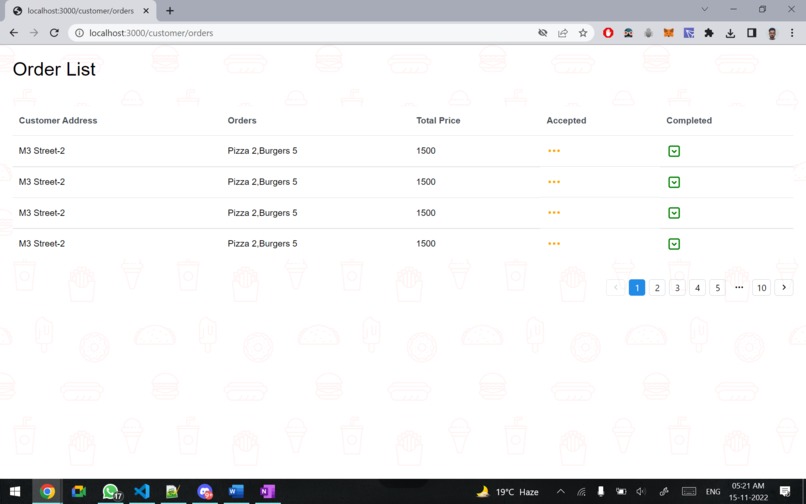Click the crossed-out eye icon in address bar
The width and height of the screenshot is (806, 504).
click(542, 33)
